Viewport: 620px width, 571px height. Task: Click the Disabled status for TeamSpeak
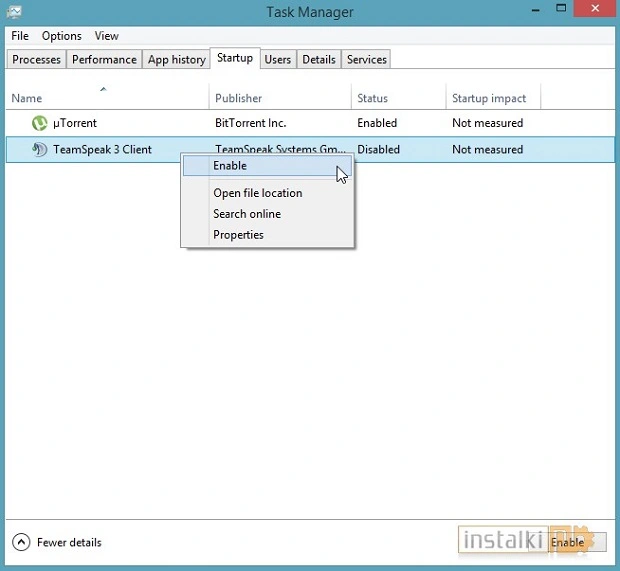pos(378,149)
